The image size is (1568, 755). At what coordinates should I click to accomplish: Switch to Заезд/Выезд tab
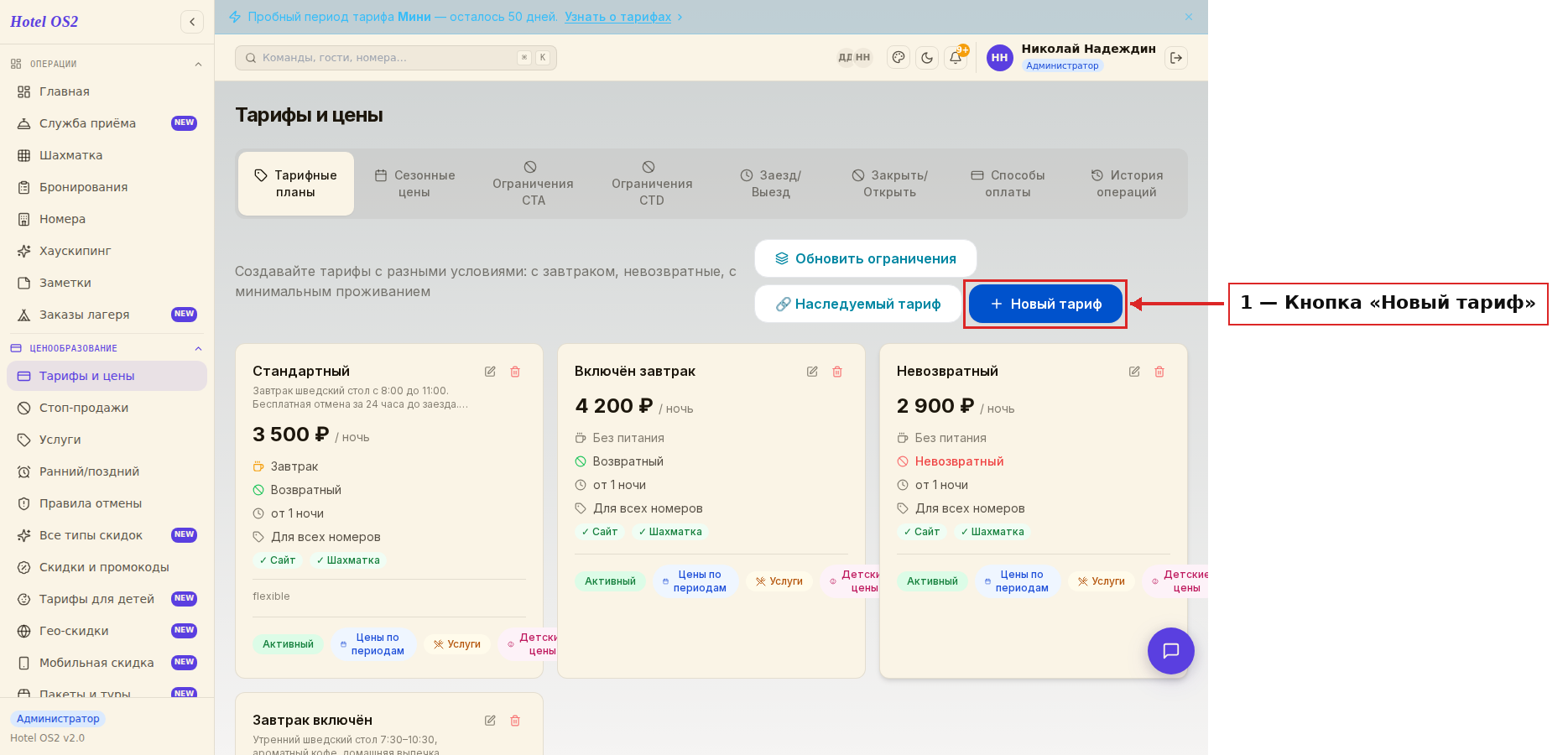770,184
